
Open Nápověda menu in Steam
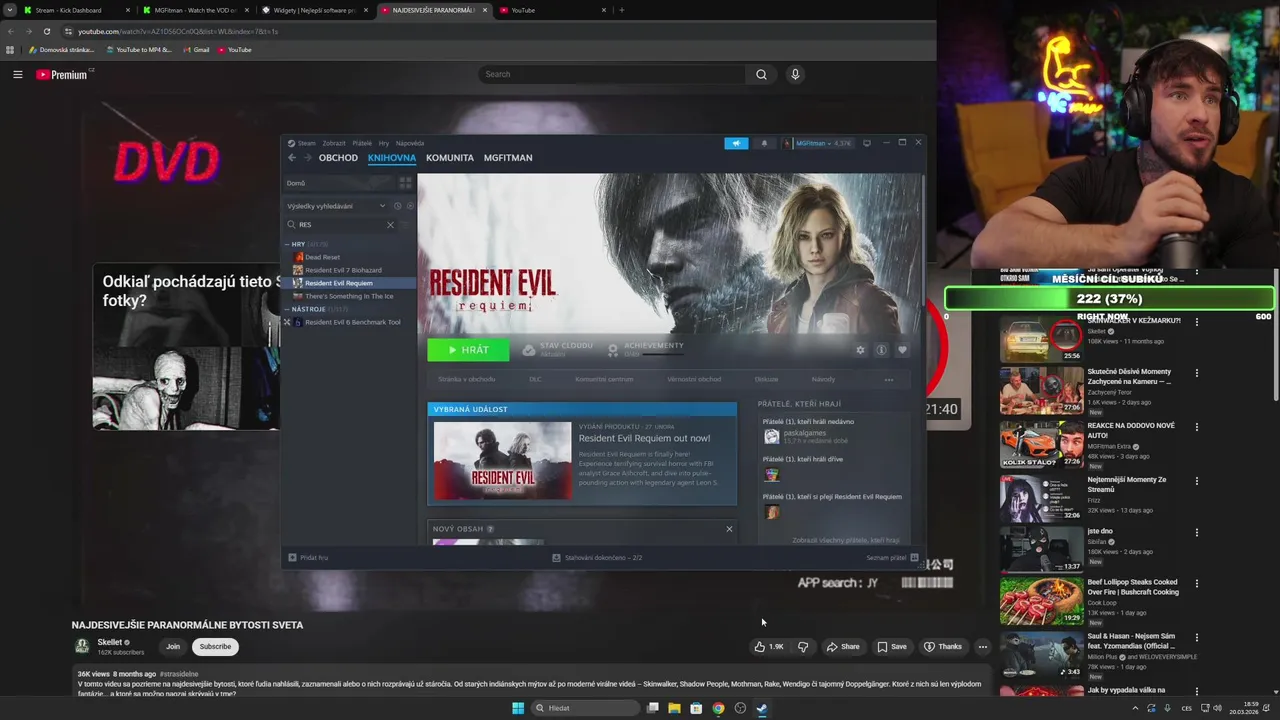[x=410, y=143]
